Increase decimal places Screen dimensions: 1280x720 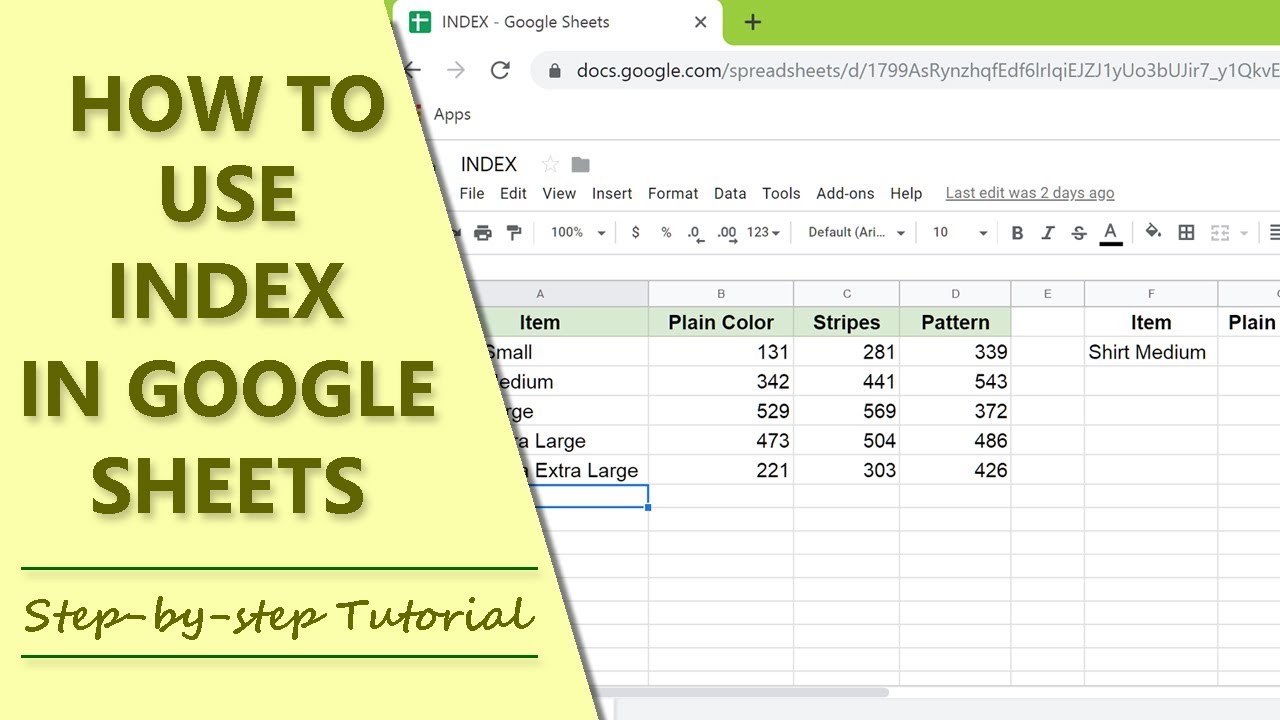tap(727, 233)
